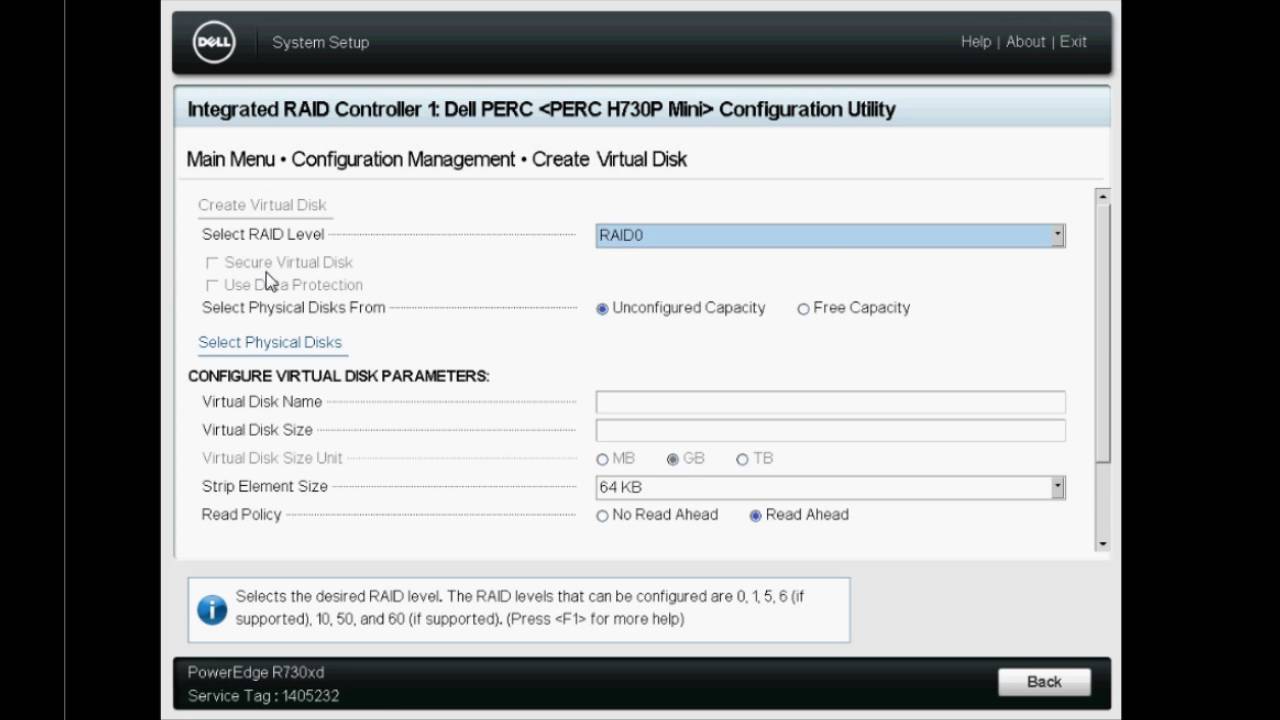Screen dimensions: 1280x720
Task: Check the Use Data Protection checkbox
Action: pos(212,286)
